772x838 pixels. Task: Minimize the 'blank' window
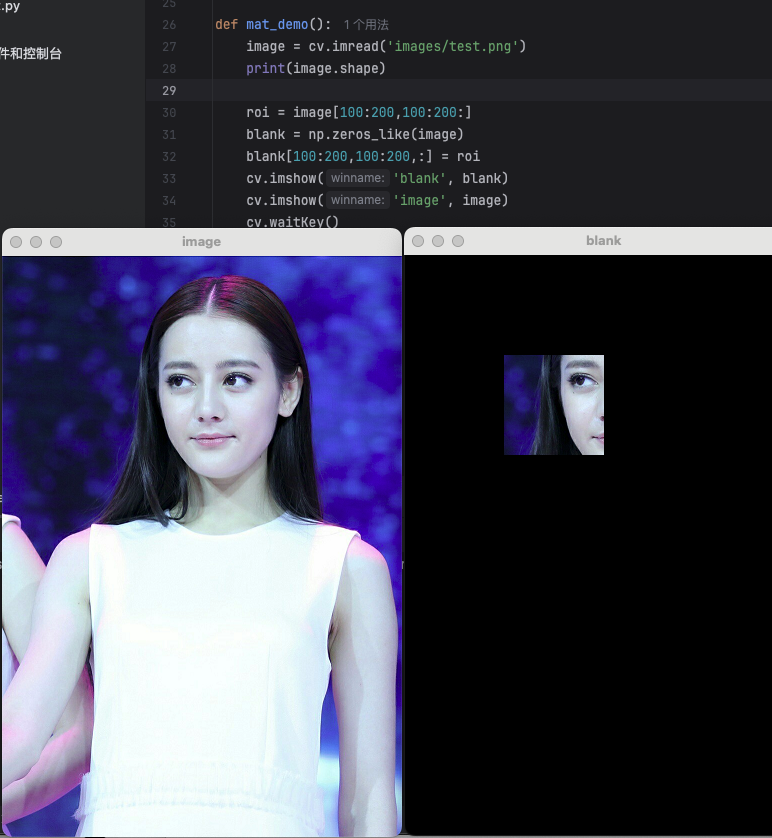point(438,241)
